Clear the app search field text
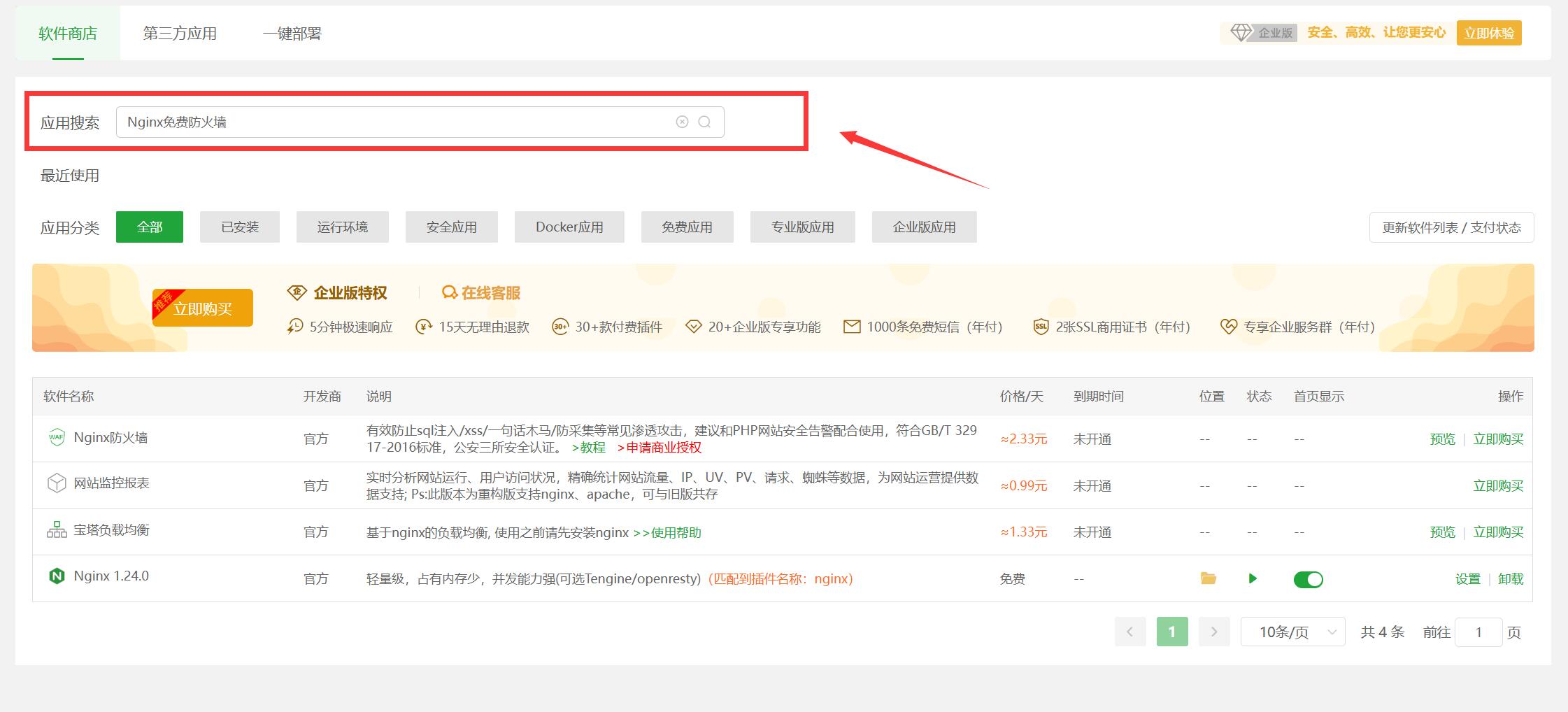The width and height of the screenshot is (1568, 712). point(682,122)
